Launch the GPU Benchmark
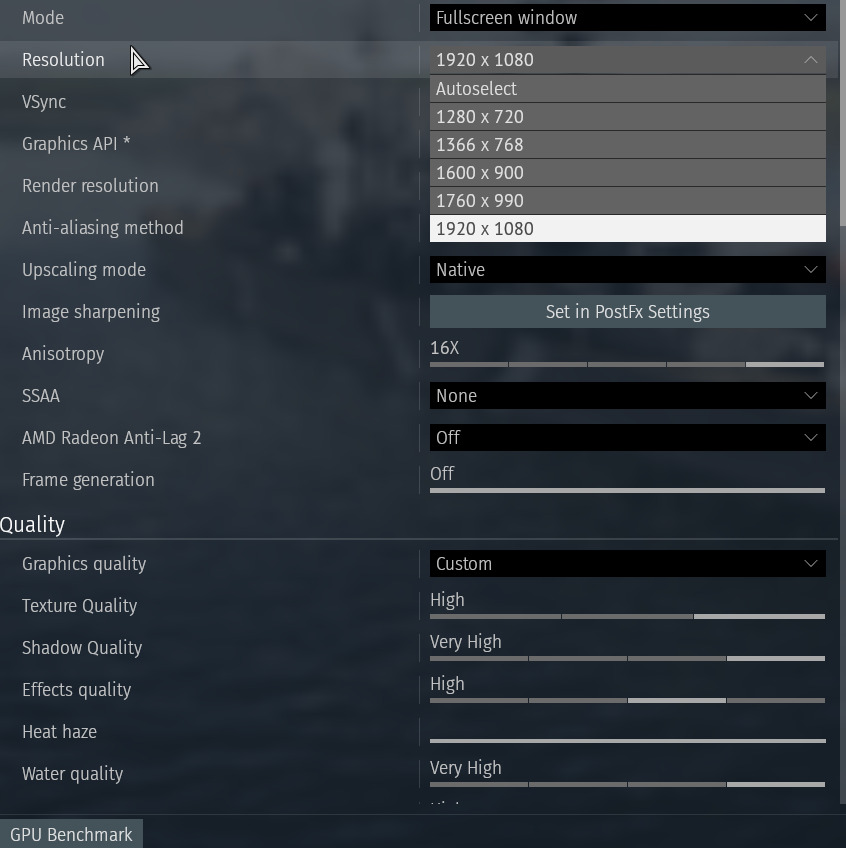This screenshot has width=846, height=848. click(71, 834)
